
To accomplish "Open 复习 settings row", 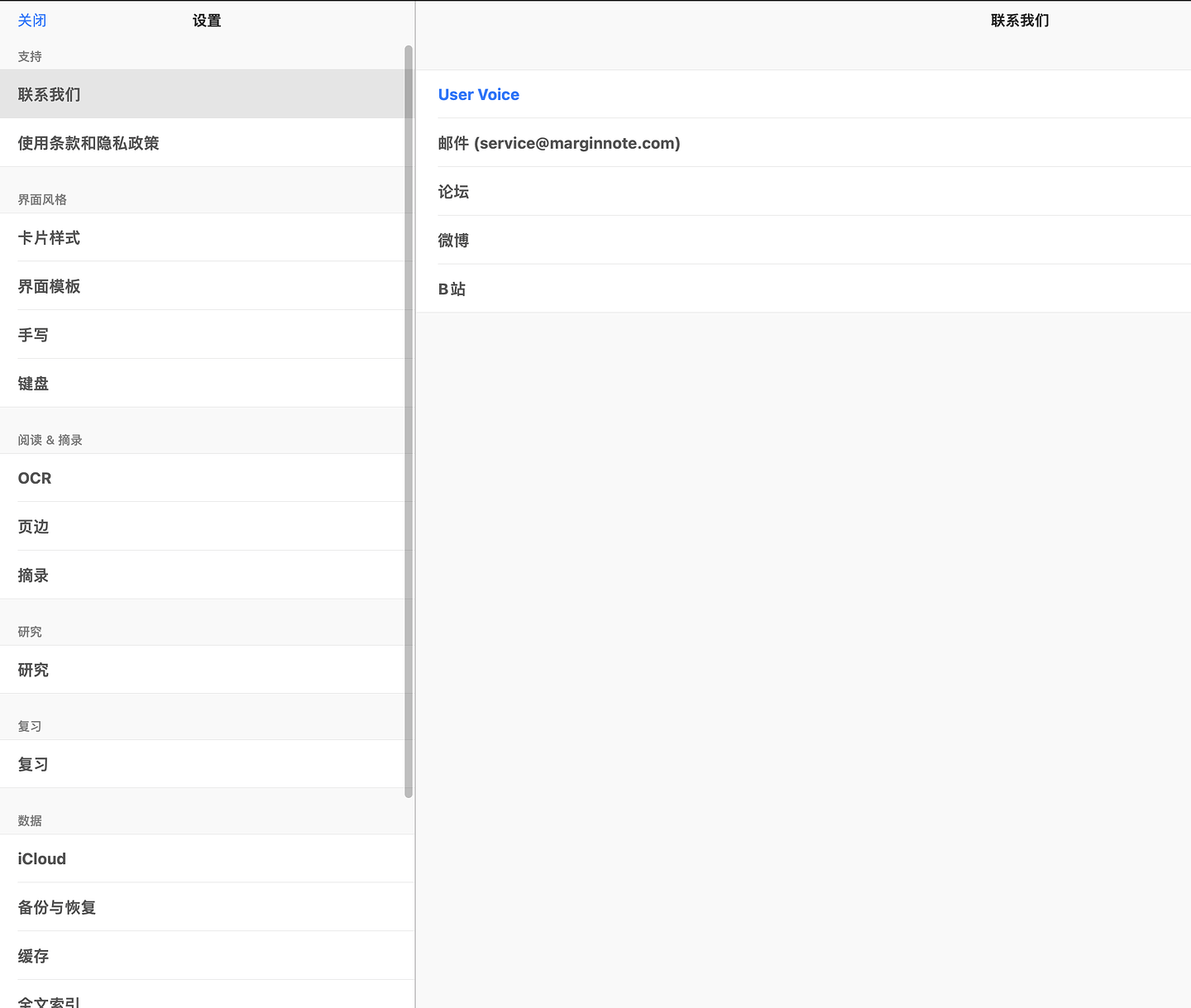I will [207, 764].
